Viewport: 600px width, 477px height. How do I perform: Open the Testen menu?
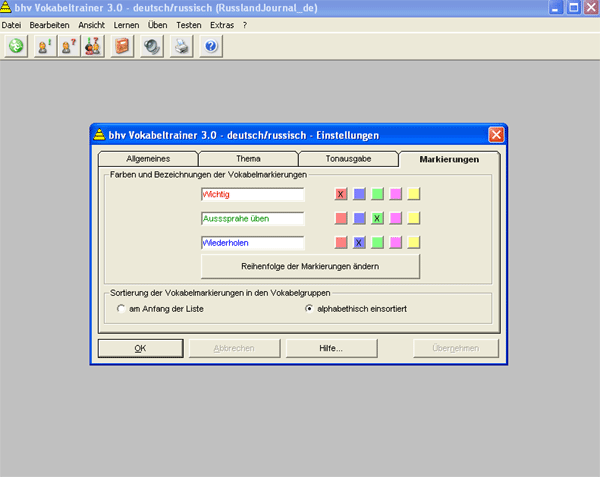(x=189, y=25)
